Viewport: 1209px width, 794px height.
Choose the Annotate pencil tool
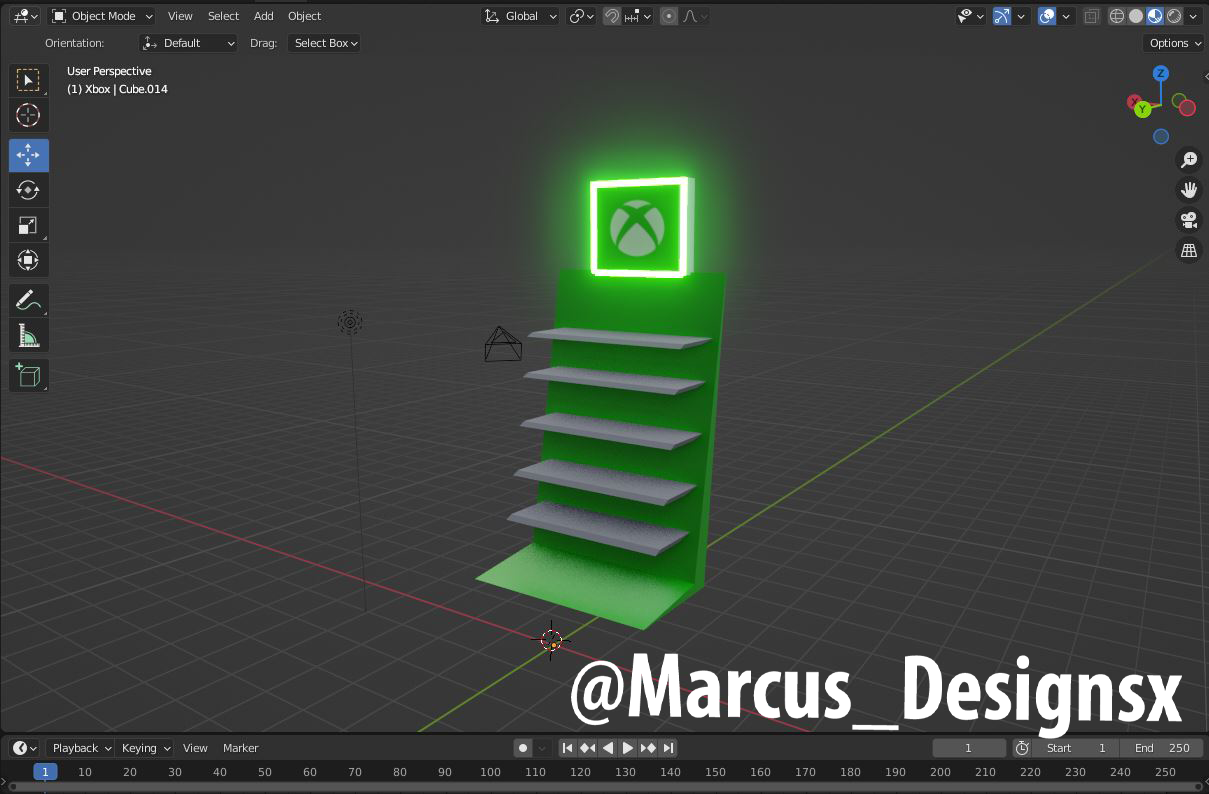coord(28,300)
